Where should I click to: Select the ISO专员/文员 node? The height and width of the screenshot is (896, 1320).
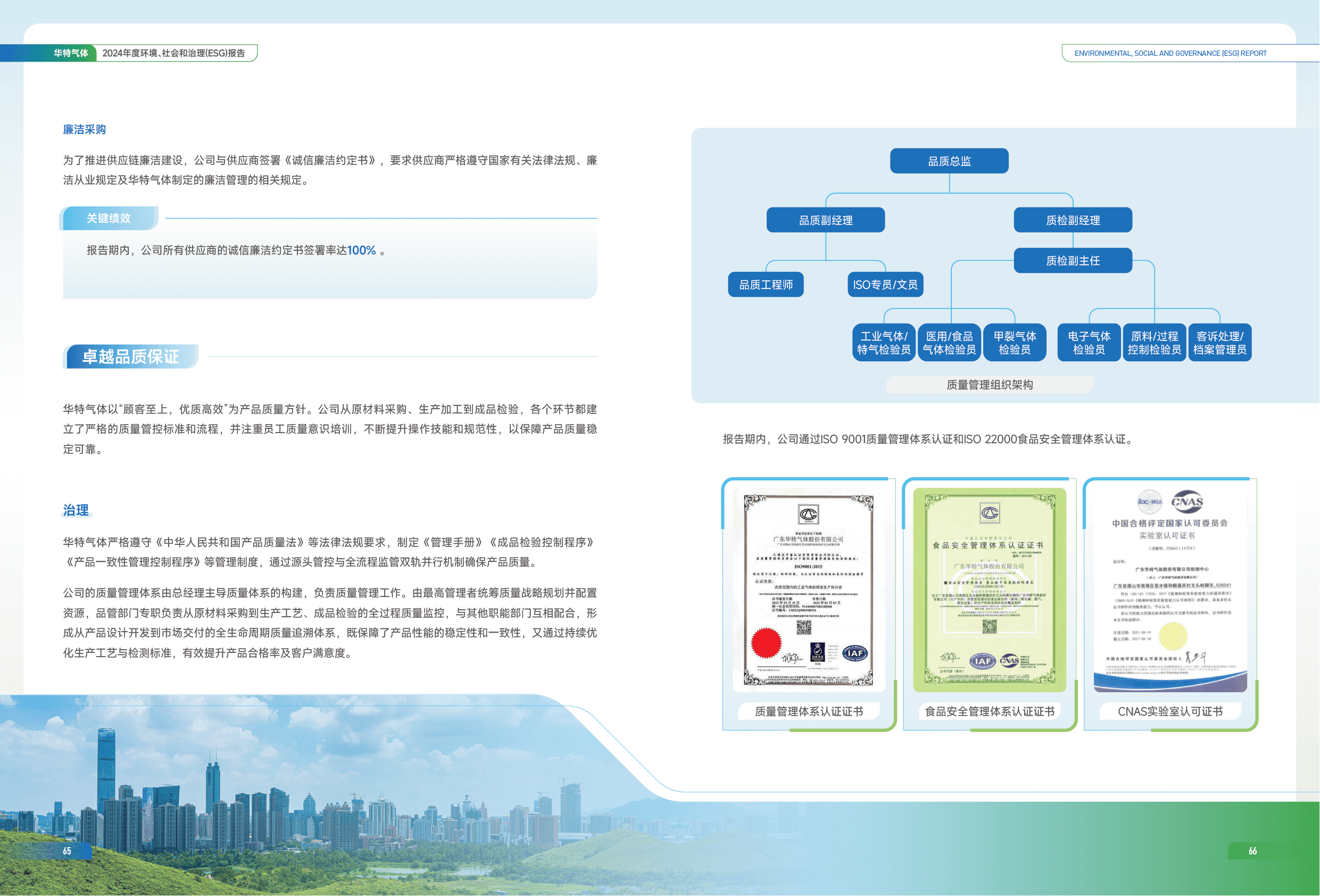[885, 285]
